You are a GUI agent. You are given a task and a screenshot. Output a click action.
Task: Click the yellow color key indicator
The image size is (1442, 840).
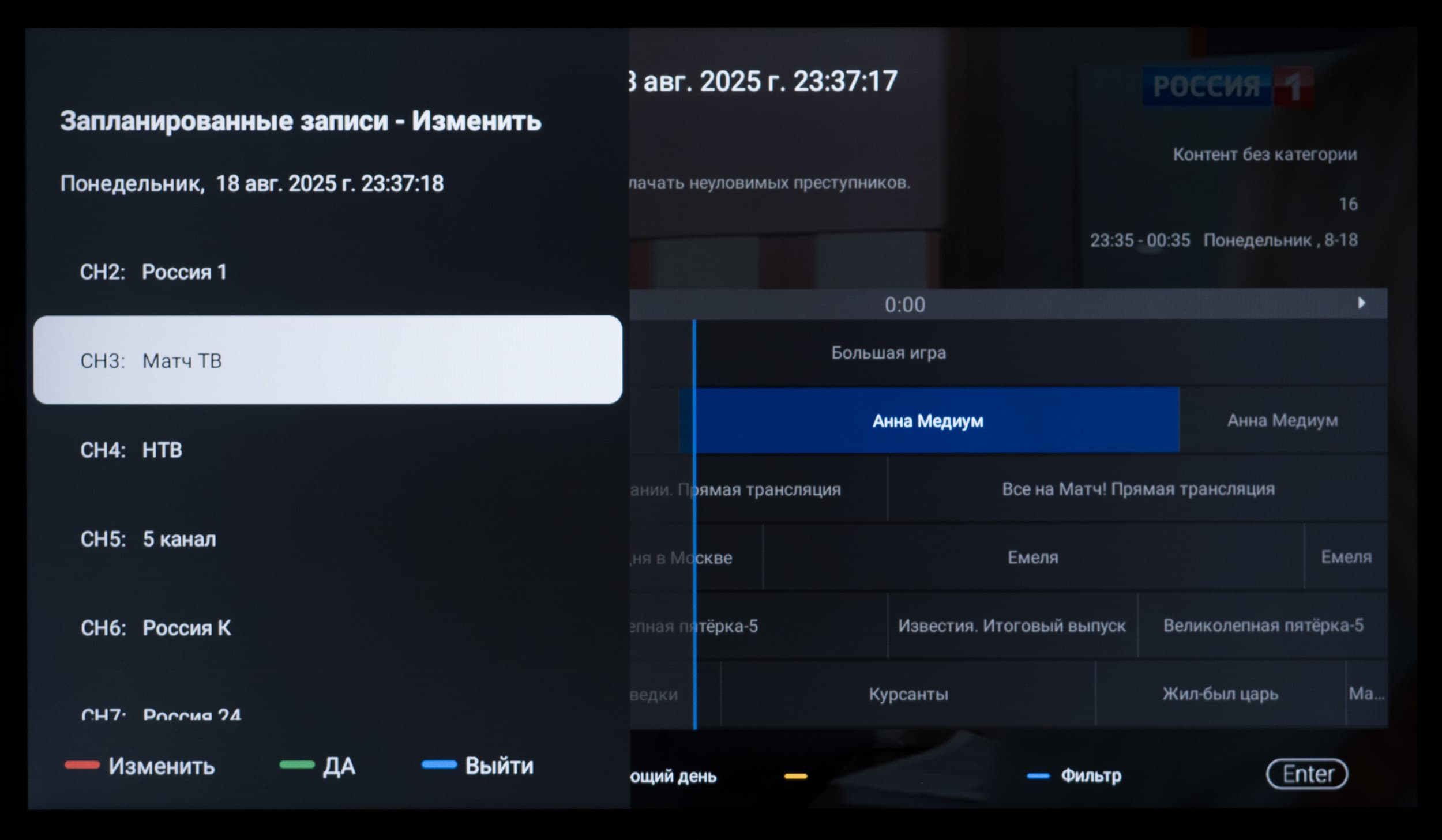tap(795, 776)
